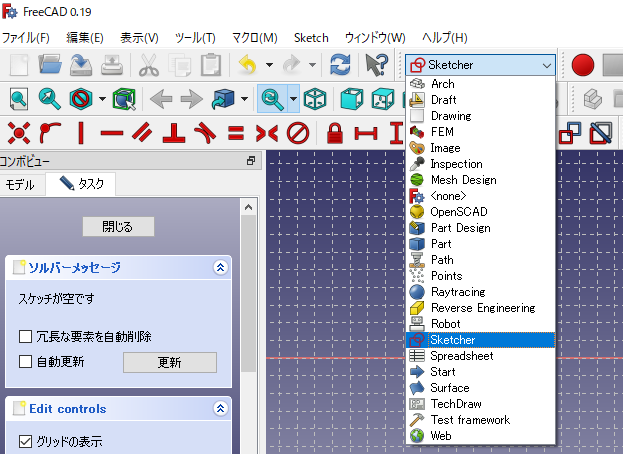Choose the Mesh Design workbench entry
Screen dimensions: 623x454
click(480, 180)
